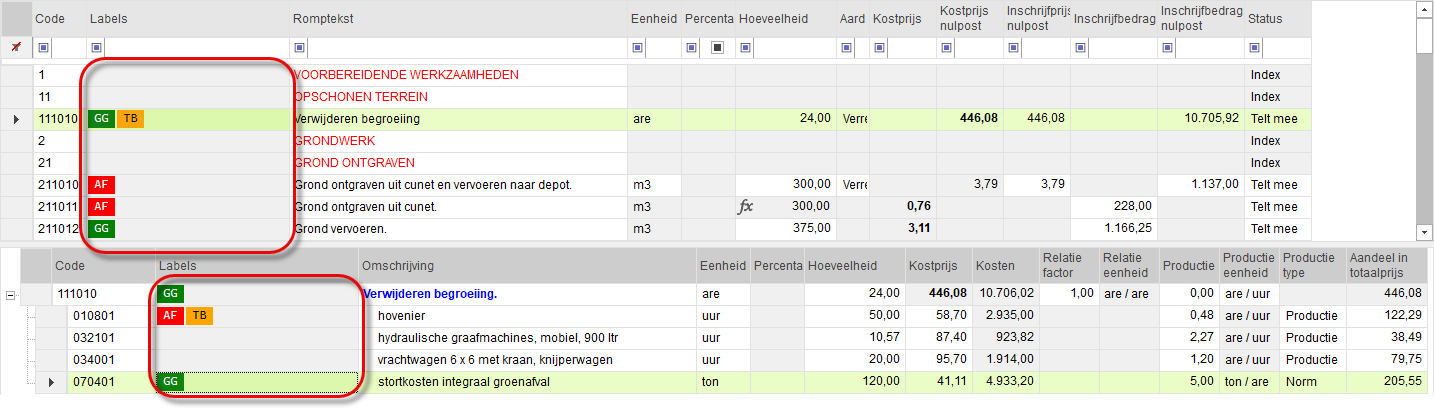1434x411 pixels.
Task: Sort by Status column header
Action: 1277,19
